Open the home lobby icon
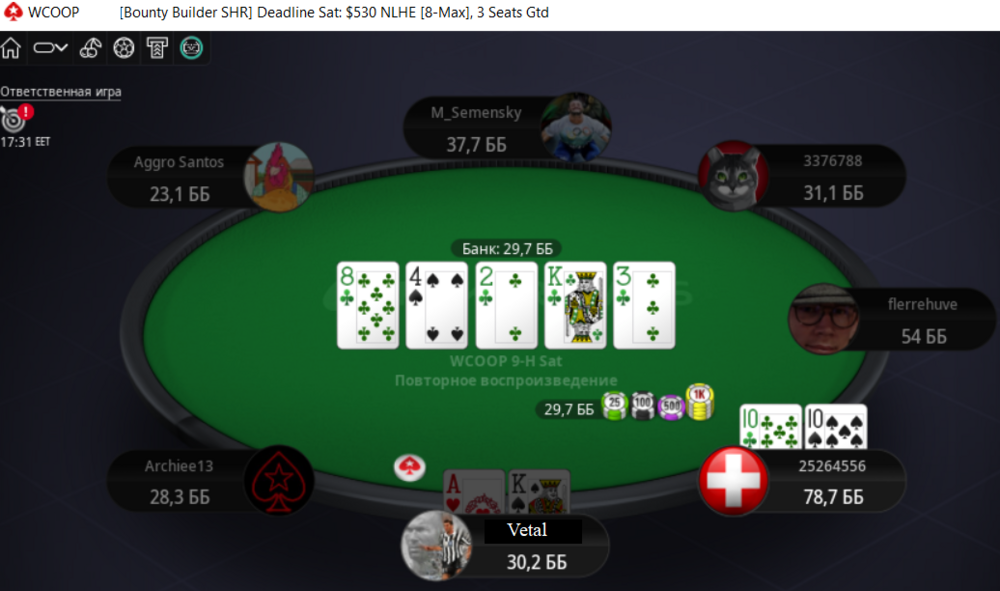The image size is (1000, 591). tap(11, 48)
